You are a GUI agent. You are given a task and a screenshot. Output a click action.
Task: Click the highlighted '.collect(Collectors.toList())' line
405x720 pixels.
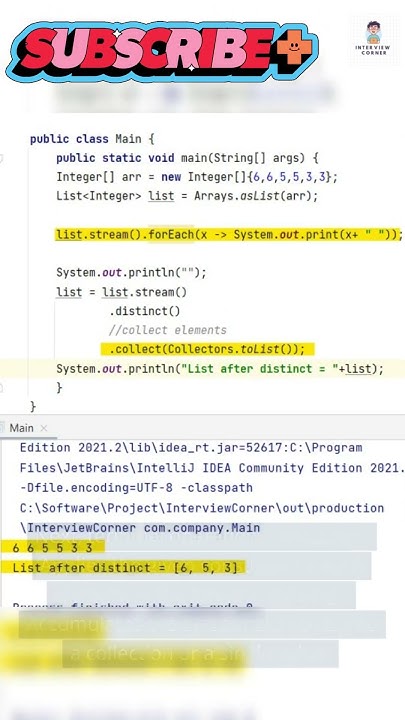pyautogui.click(x=207, y=349)
